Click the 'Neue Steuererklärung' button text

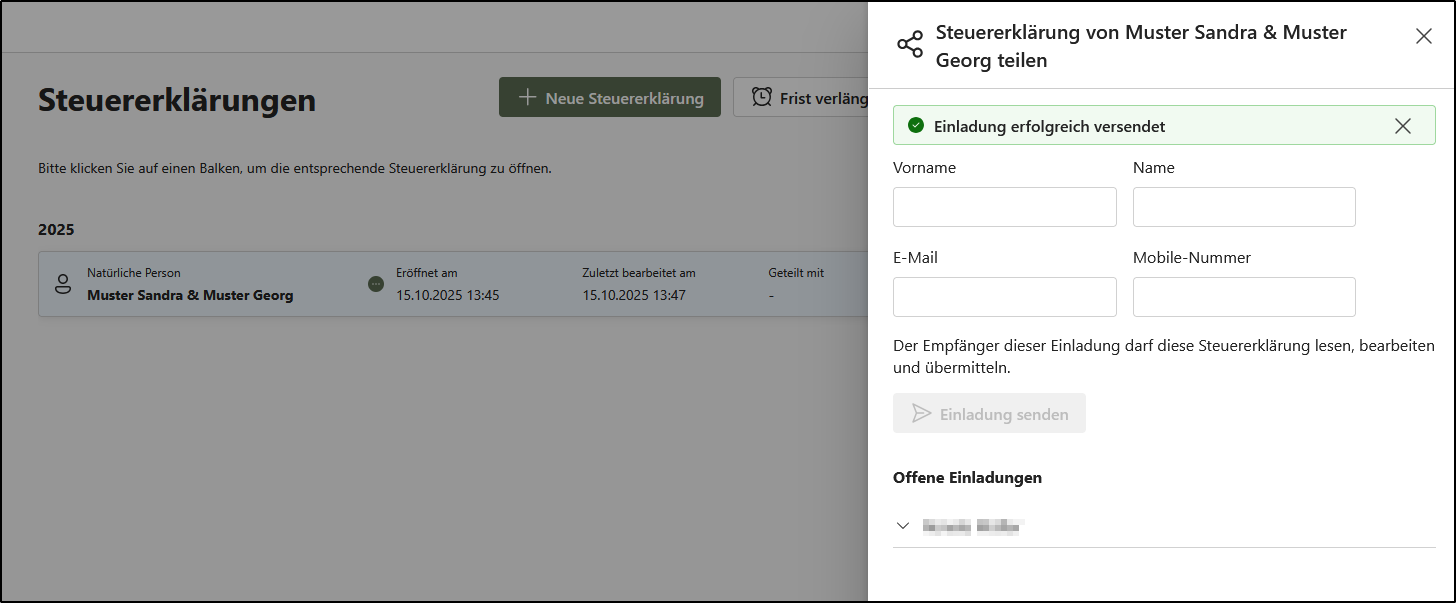[624, 98]
